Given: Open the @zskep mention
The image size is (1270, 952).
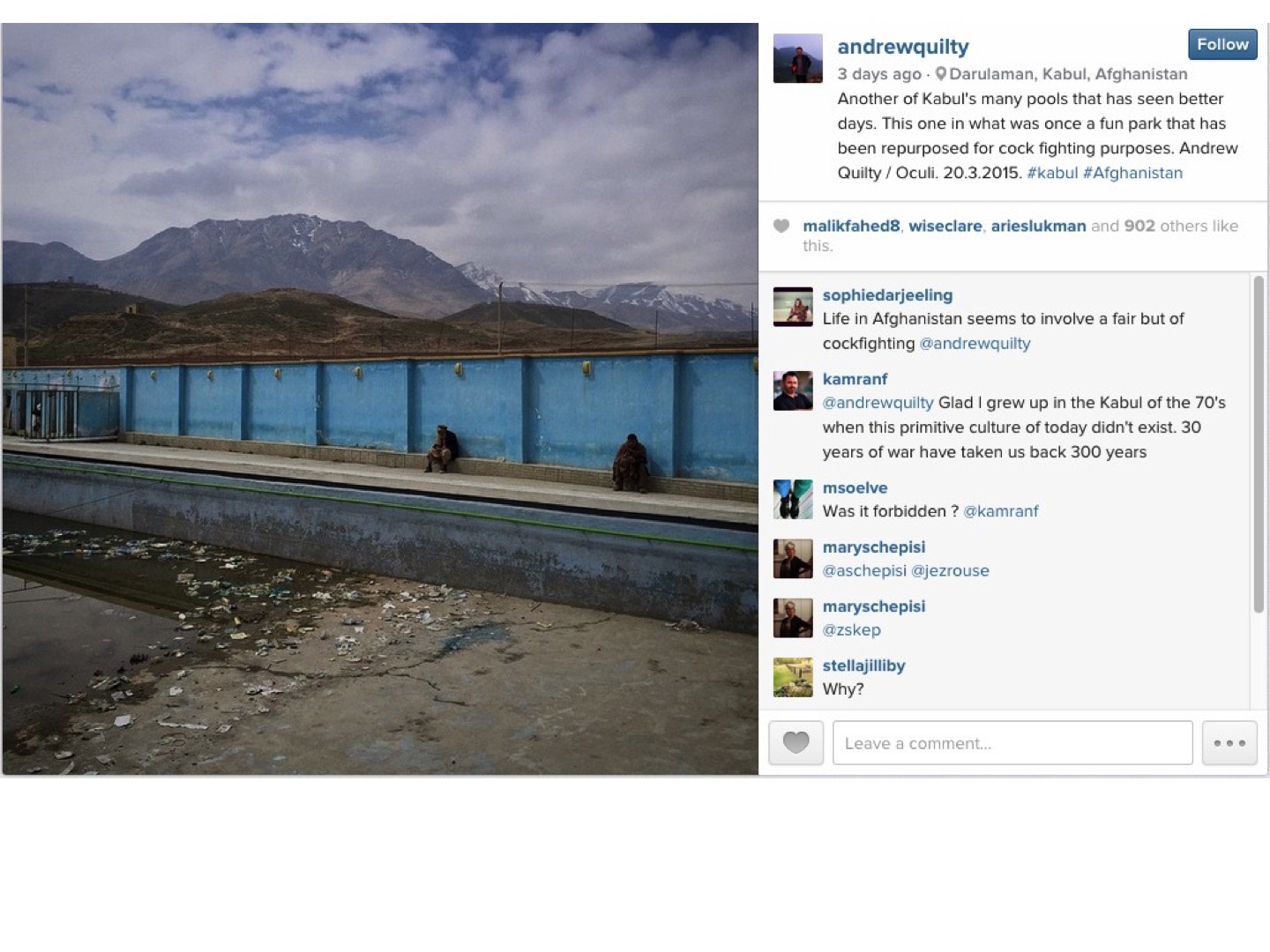Looking at the screenshot, I should [x=851, y=629].
